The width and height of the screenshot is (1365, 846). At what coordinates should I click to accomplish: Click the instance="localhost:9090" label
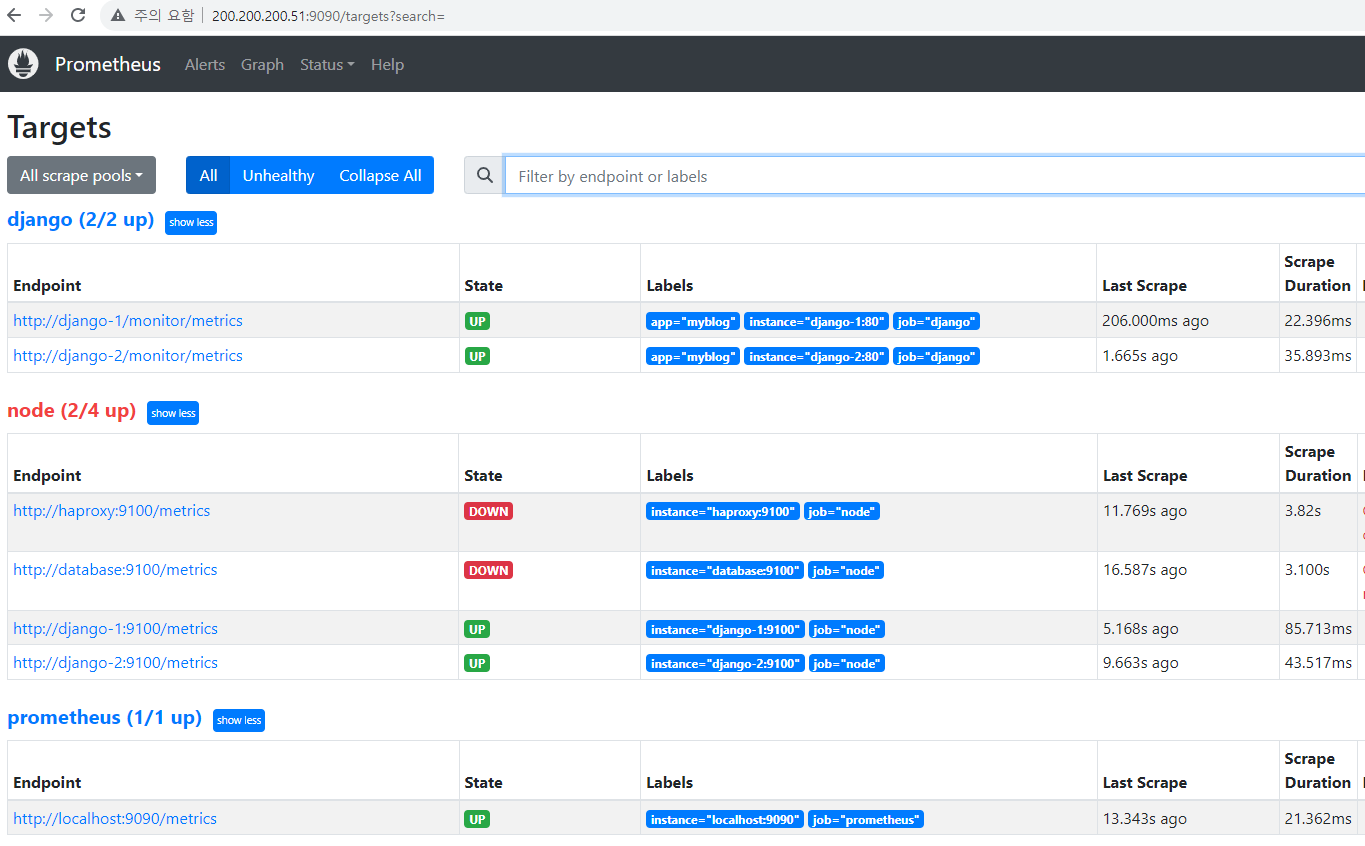point(725,820)
